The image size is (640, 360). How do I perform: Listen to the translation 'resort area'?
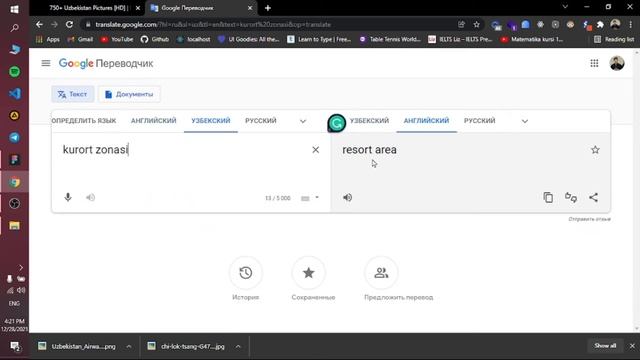point(347,198)
